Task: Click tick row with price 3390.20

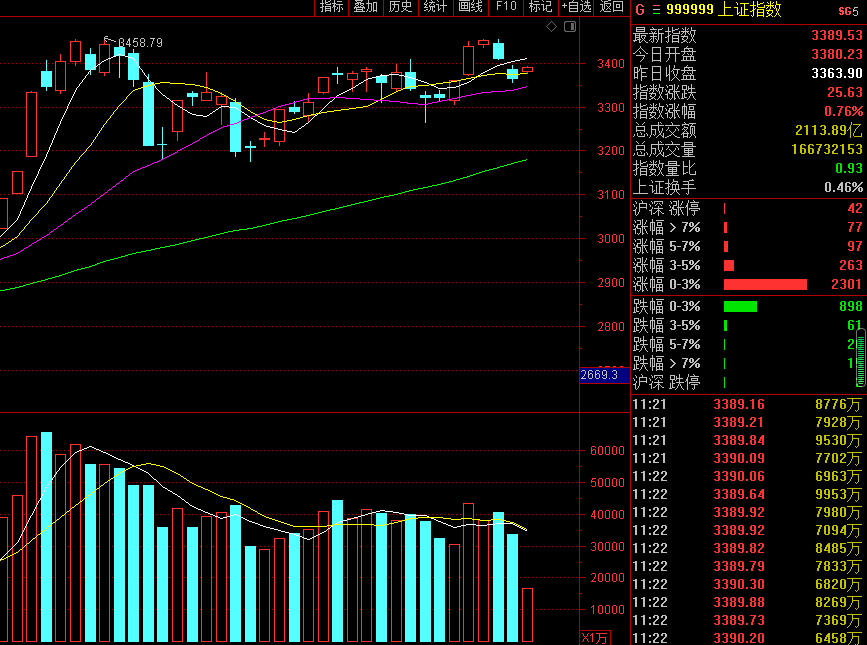Action: [748, 638]
